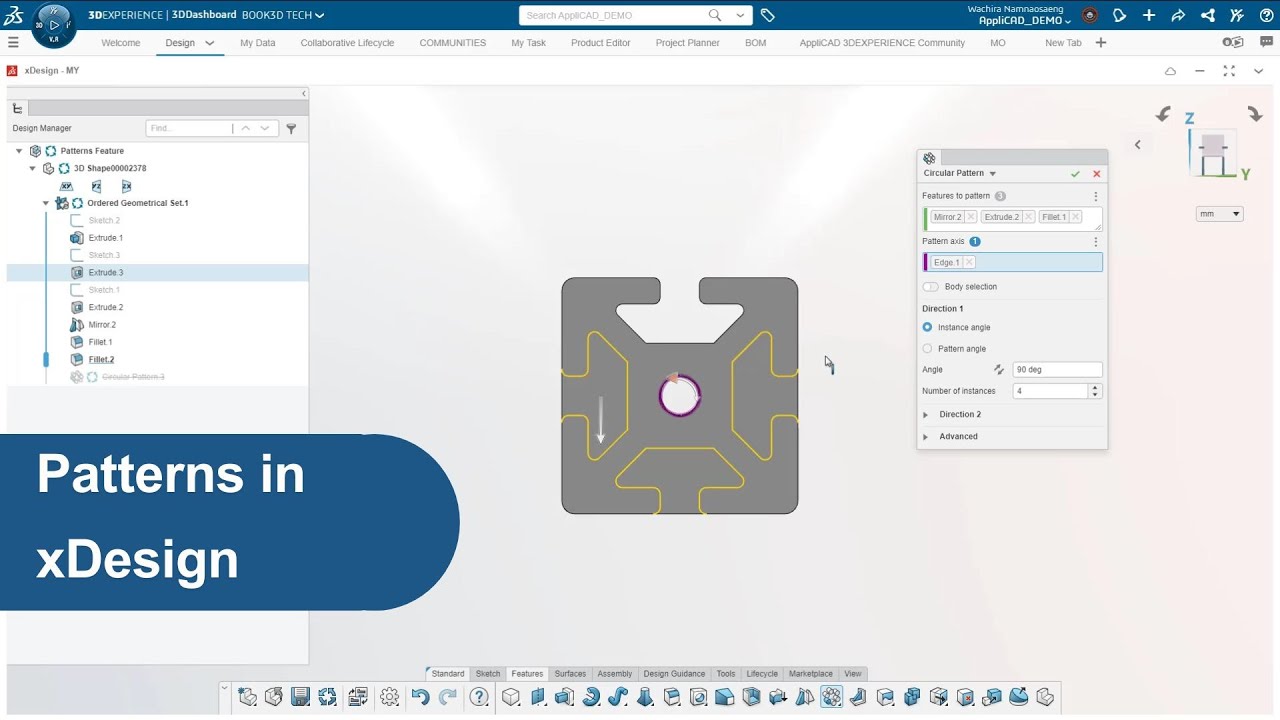Click the tag icon beside search

tap(767, 15)
